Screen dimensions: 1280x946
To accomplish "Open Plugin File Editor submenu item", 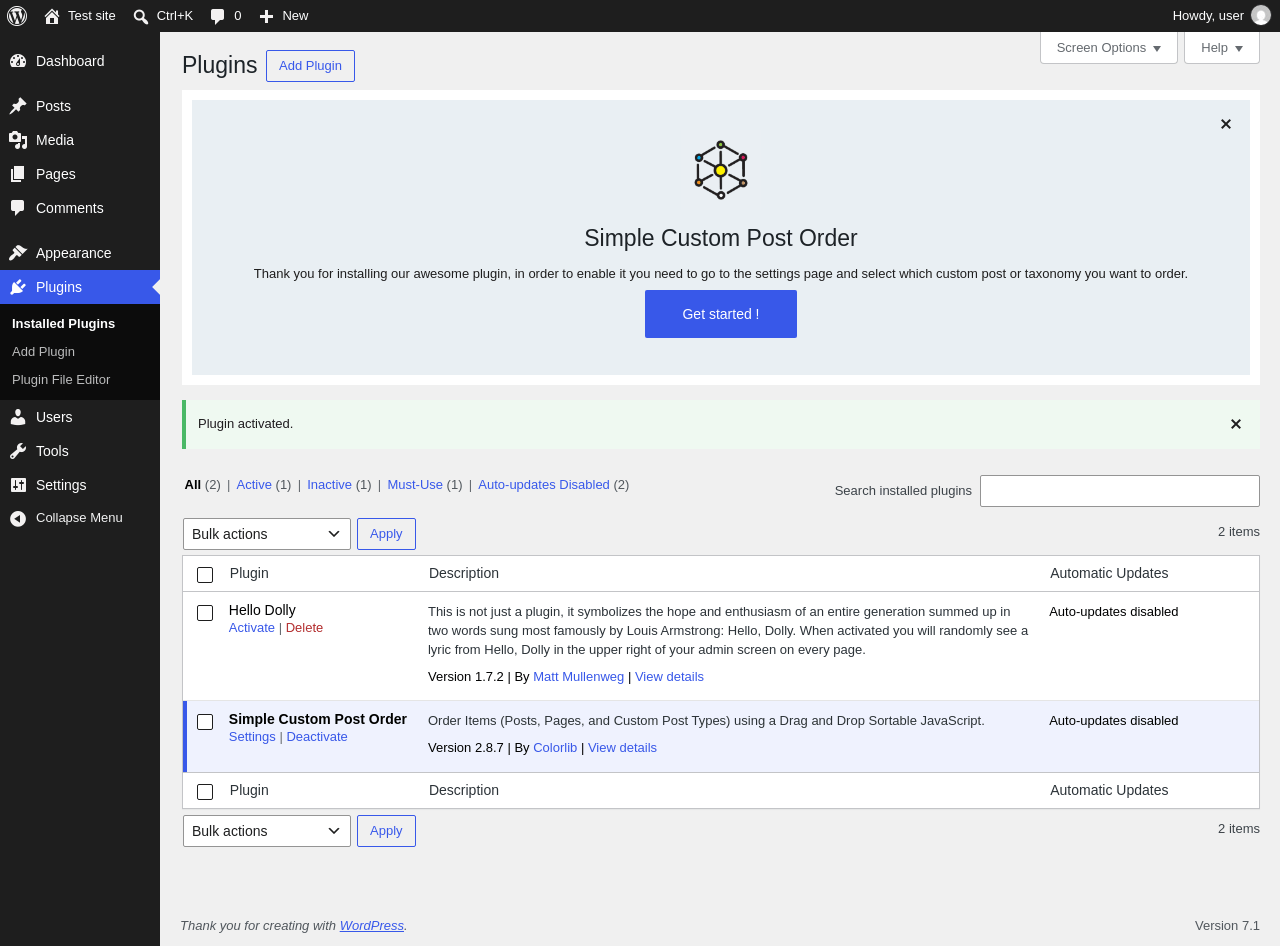I will pyautogui.click(x=61, y=379).
